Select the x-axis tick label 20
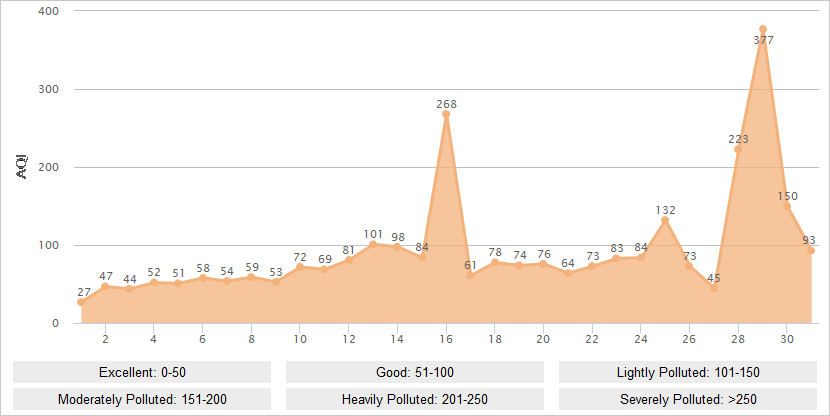The image size is (830, 416). click(x=544, y=339)
